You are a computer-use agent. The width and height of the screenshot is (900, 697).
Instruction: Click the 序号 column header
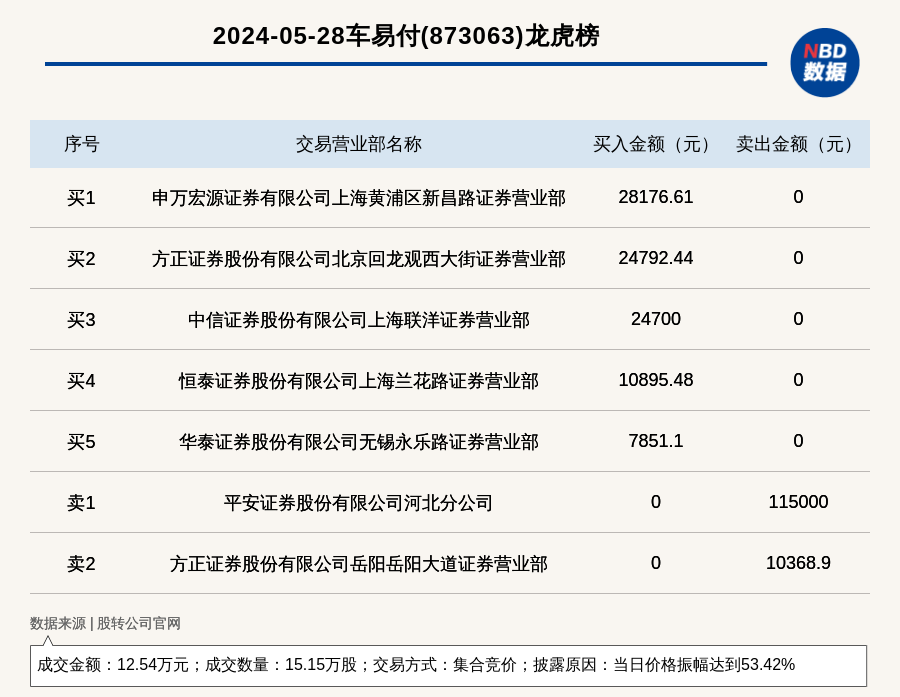tap(82, 144)
